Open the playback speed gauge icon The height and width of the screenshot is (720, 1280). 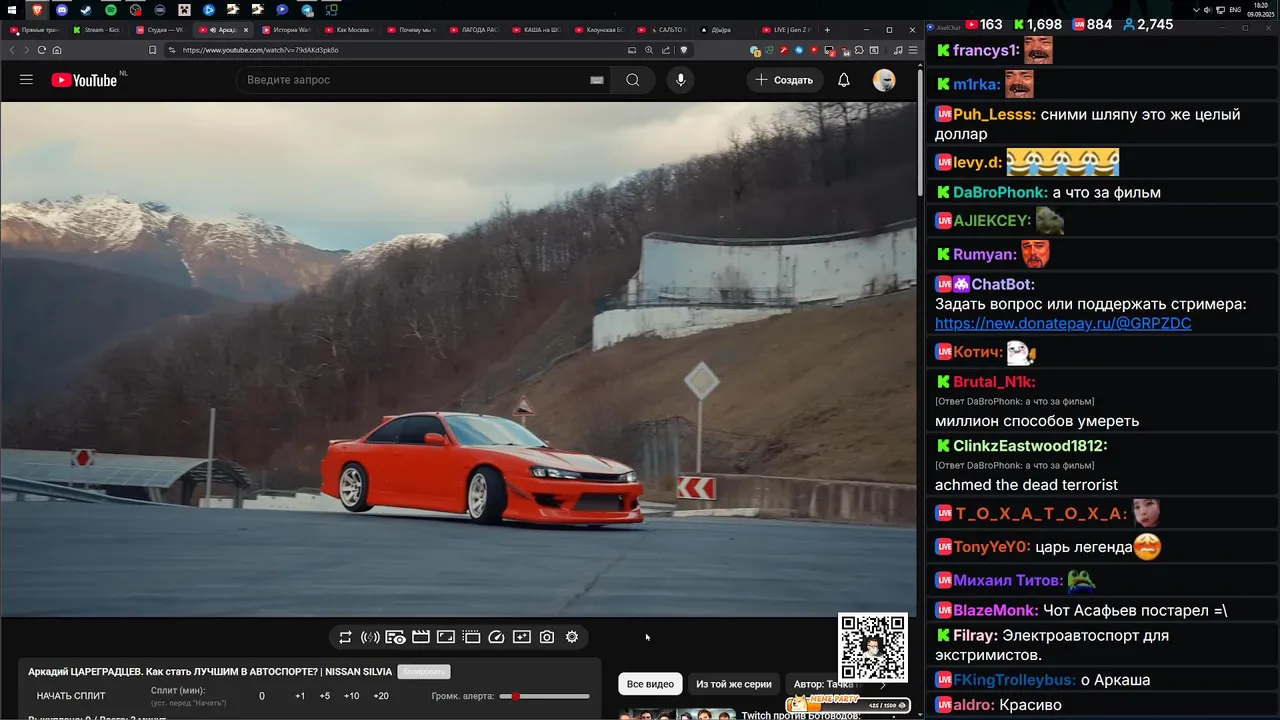point(496,637)
